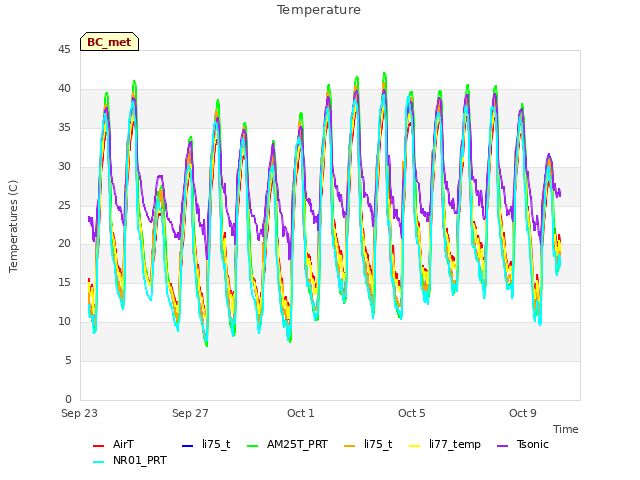Click the 5 y-axis tick label
640x480 pixels.
(68, 360)
